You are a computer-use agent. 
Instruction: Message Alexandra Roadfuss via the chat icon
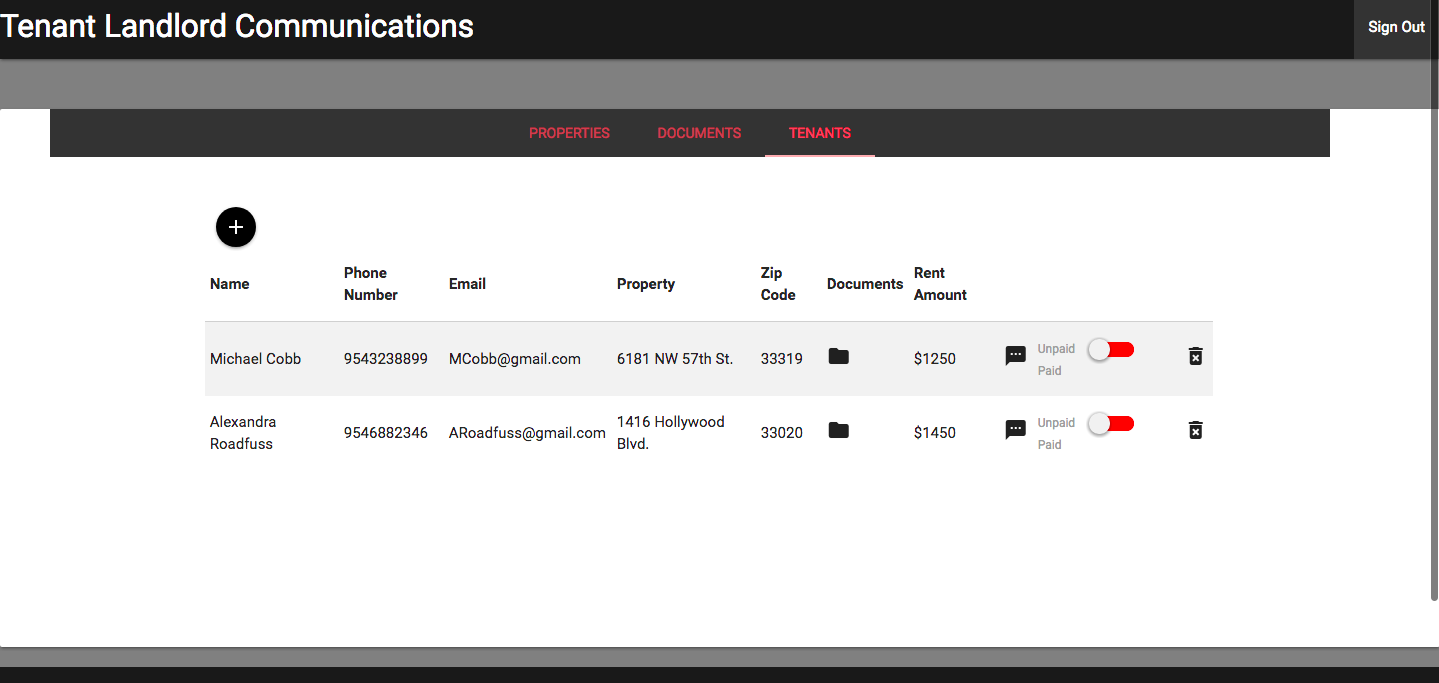(x=1015, y=429)
